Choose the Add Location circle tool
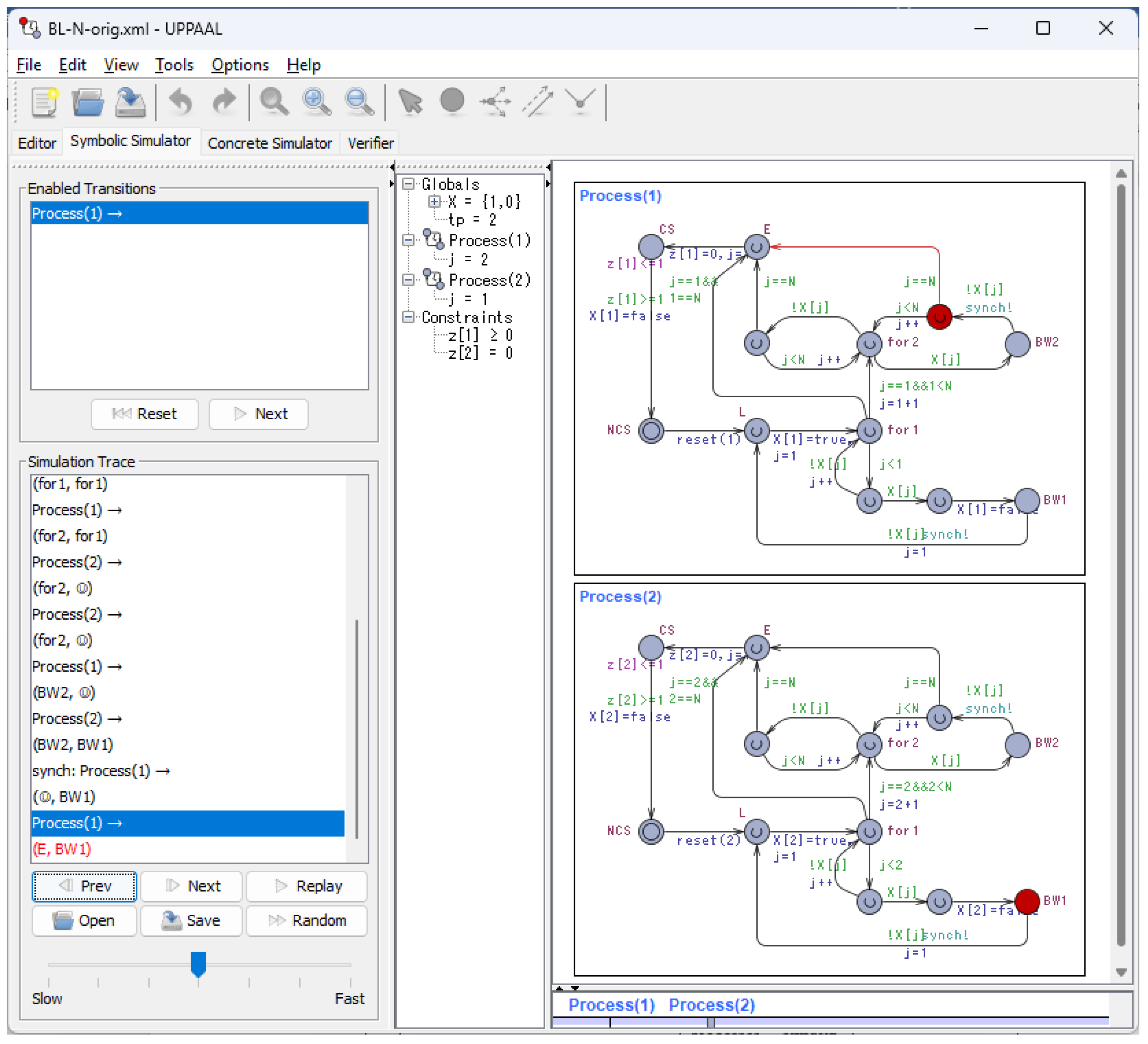The height and width of the screenshot is (1044, 1148). click(x=452, y=101)
